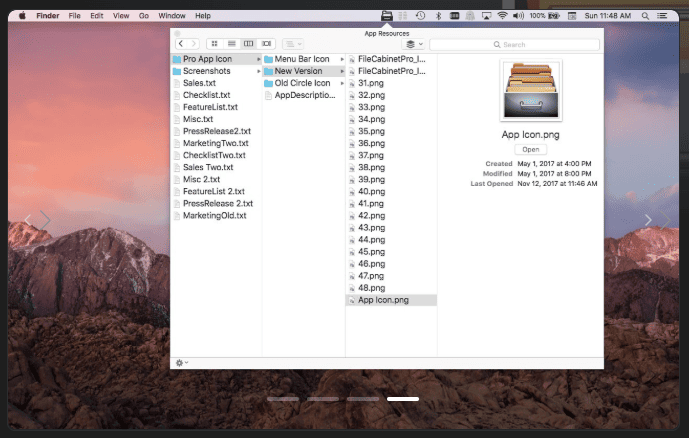The image size is (689, 438).
Task: Switch to icon view
Action: (214, 44)
